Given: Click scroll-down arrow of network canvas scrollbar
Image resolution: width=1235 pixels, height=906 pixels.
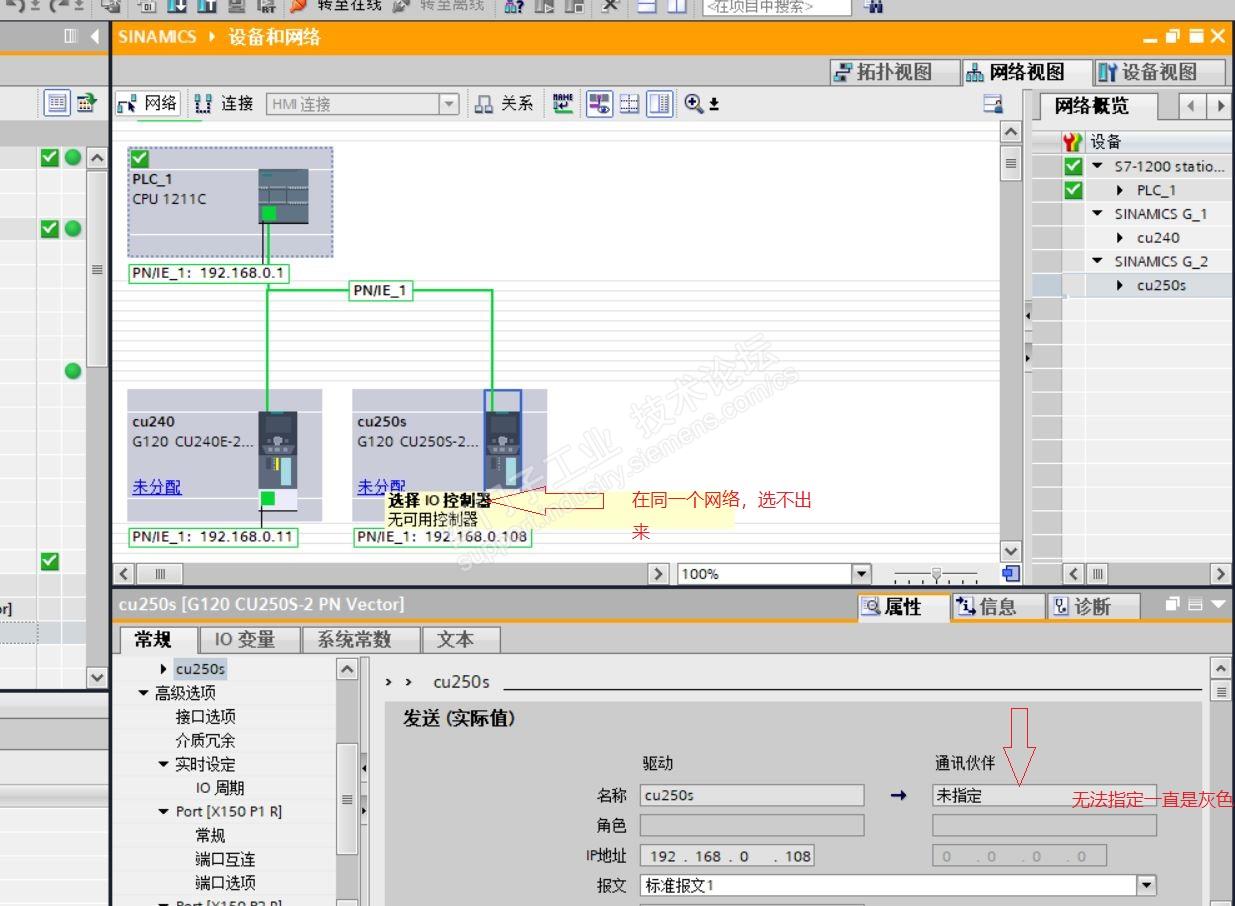Looking at the screenshot, I should pos(1010,552).
